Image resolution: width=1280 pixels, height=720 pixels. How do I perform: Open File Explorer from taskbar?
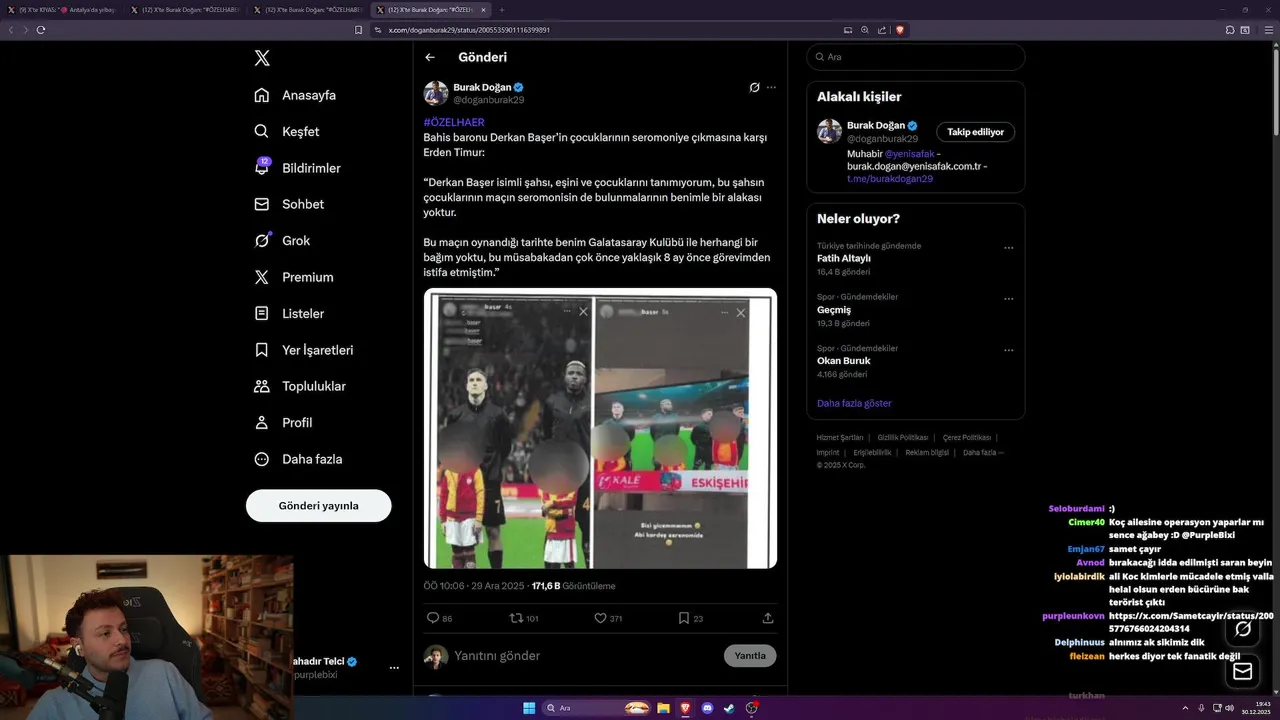click(x=663, y=708)
